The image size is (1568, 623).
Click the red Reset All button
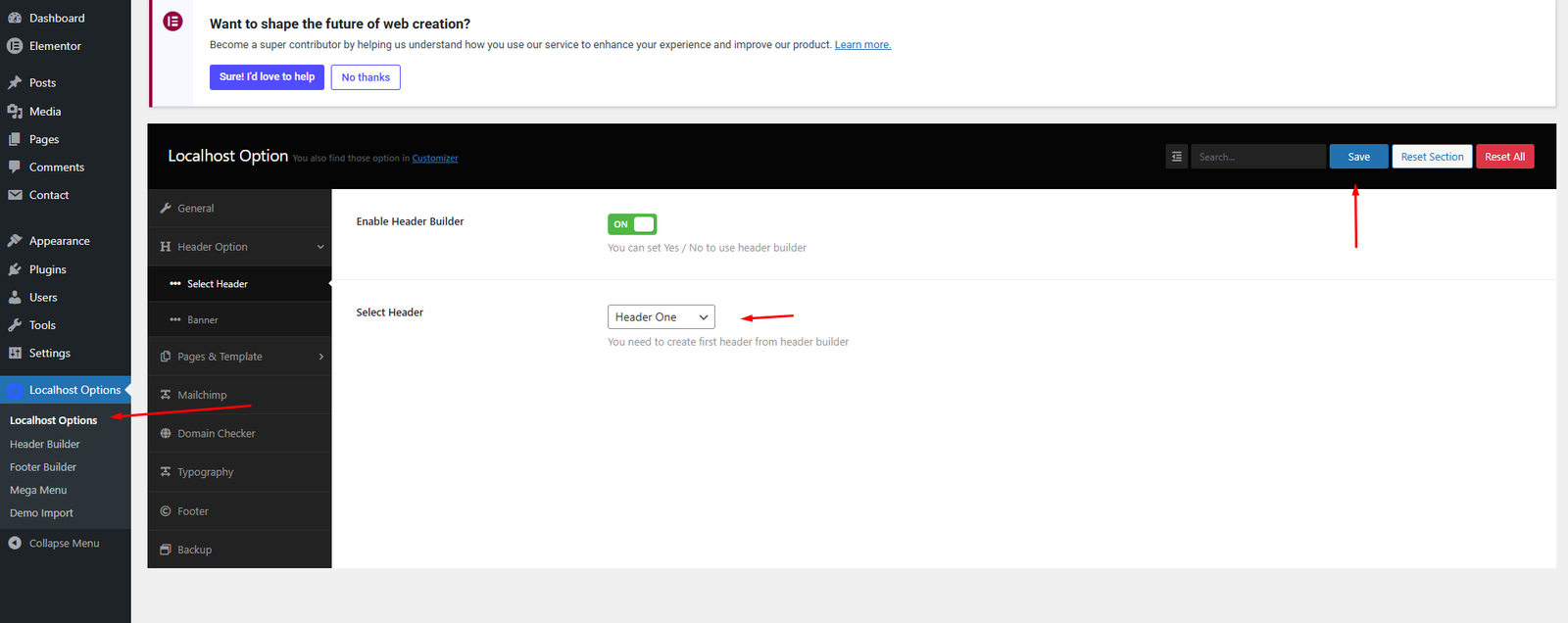pos(1504,157)
